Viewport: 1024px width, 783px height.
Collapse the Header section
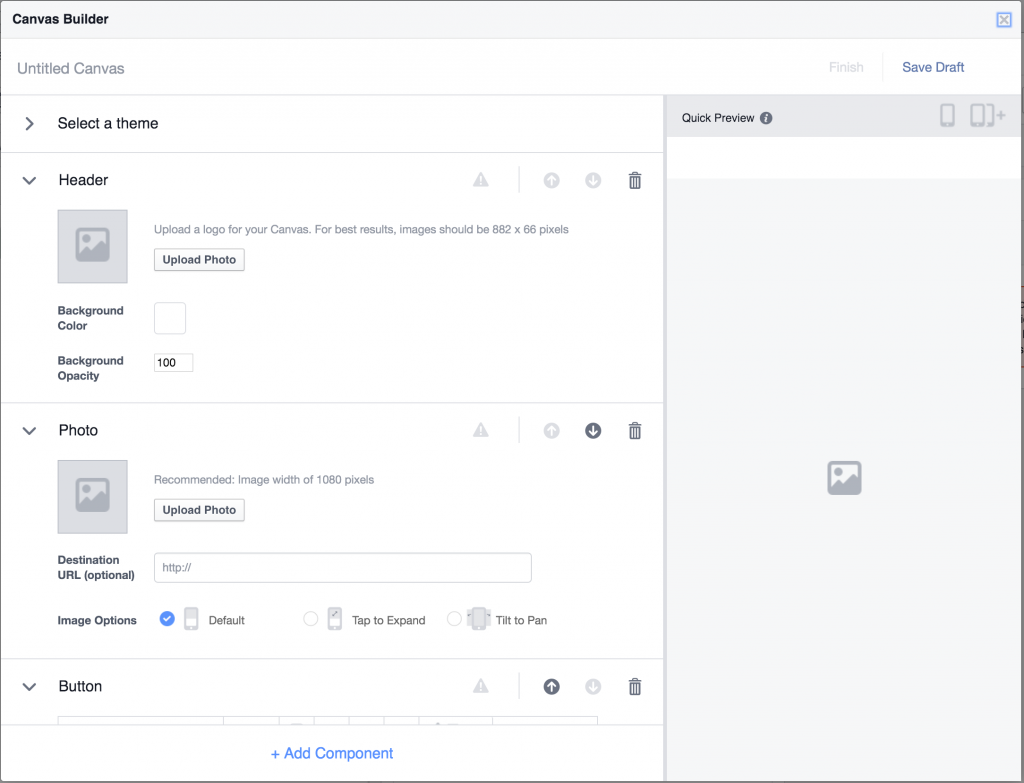coord(29,180)
